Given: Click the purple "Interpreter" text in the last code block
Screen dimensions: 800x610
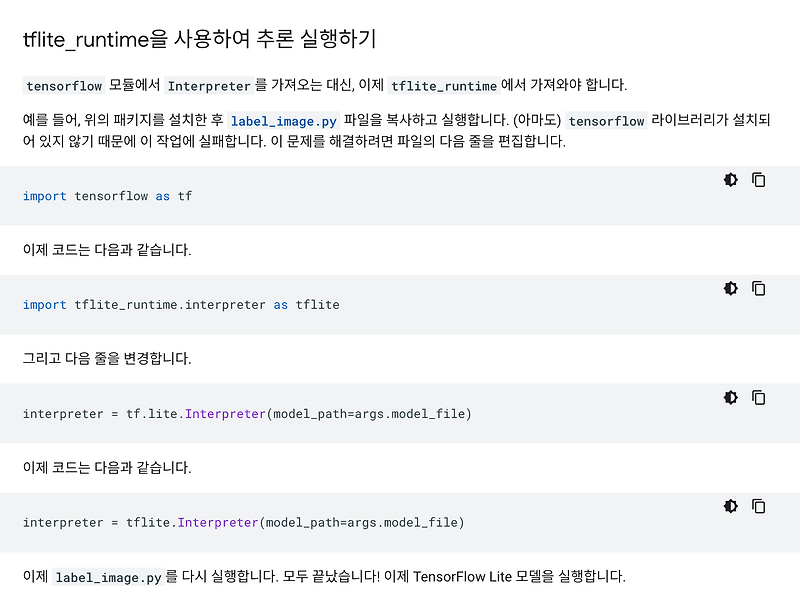Looking at the screenshot, I should [218, 522].
